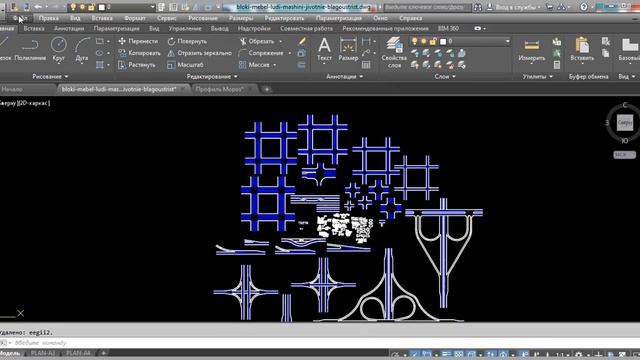This screenshot has height=360, width=640.
Task: Click the Сверху face of the ViewCube
Action: click(624, 122)
